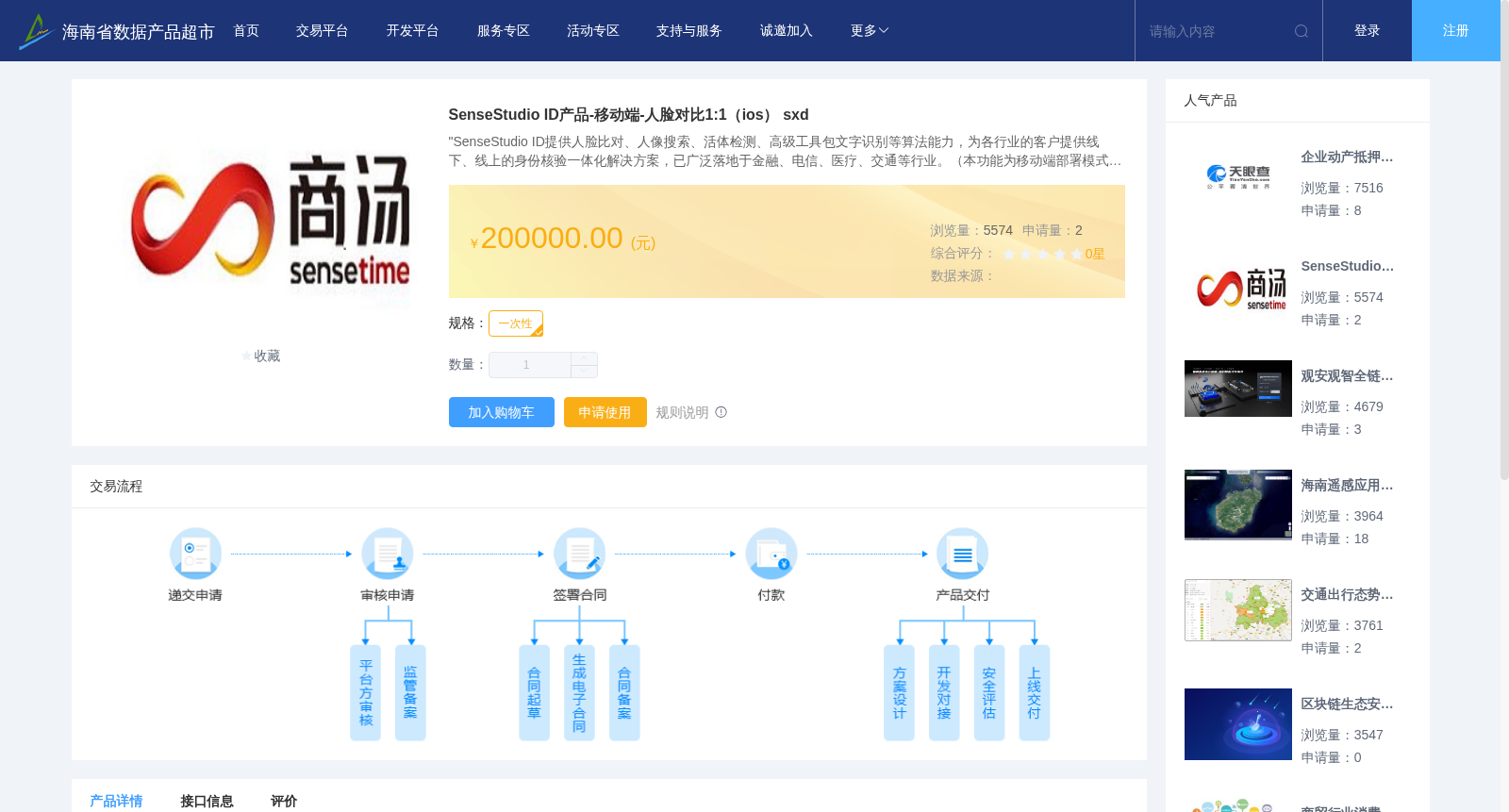Open the 海南遥感应用 product thumbnail
1509x812 pixels.
click(1238, 505)
